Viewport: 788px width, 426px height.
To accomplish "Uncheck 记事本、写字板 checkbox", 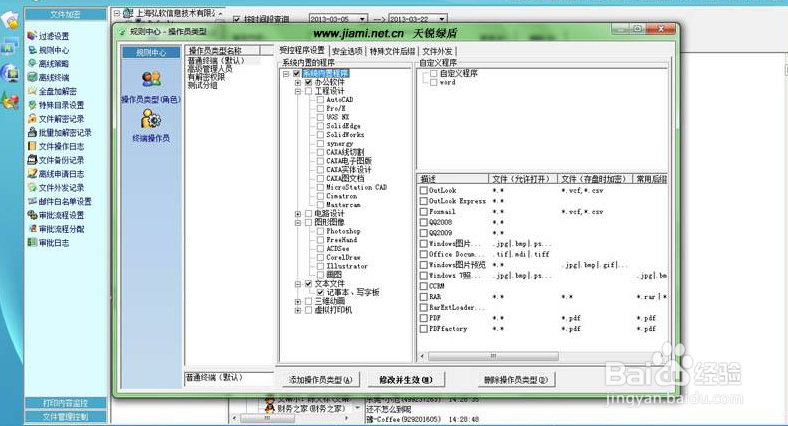I will [320, 292].
